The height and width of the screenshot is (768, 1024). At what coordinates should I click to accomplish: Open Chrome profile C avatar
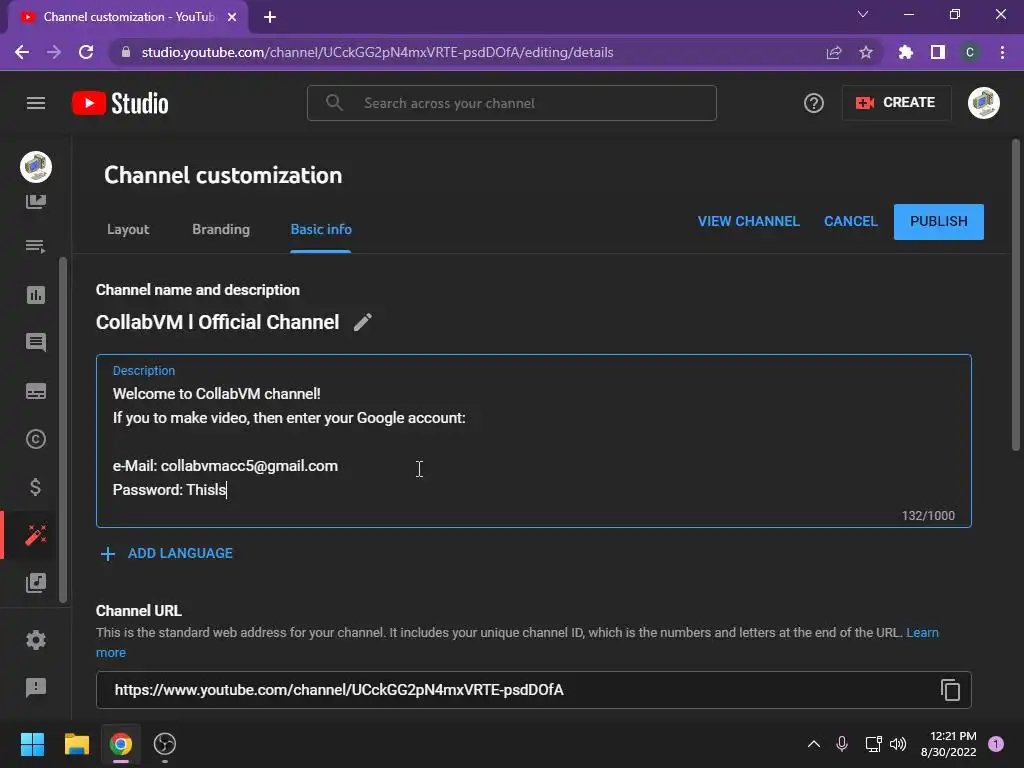(970, 52)
